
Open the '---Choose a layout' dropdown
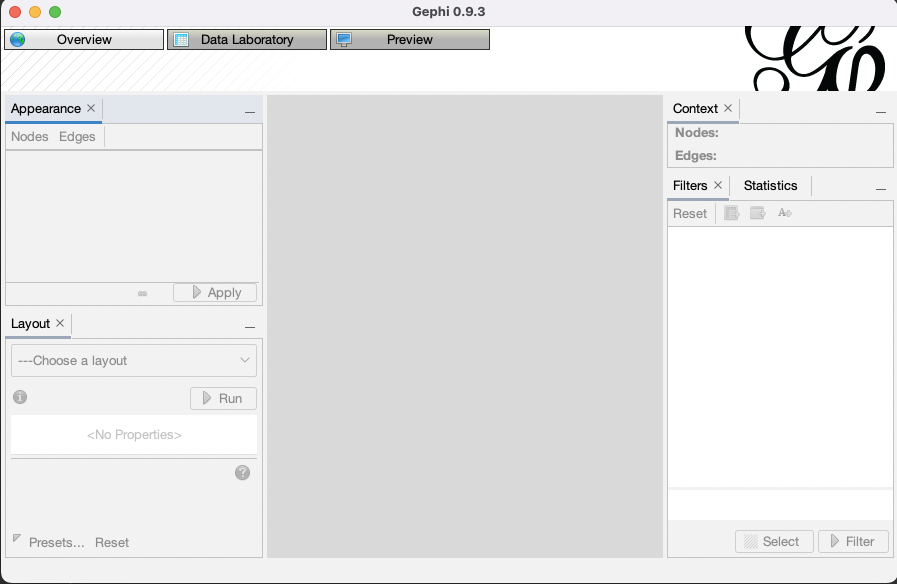pos(133,360)
